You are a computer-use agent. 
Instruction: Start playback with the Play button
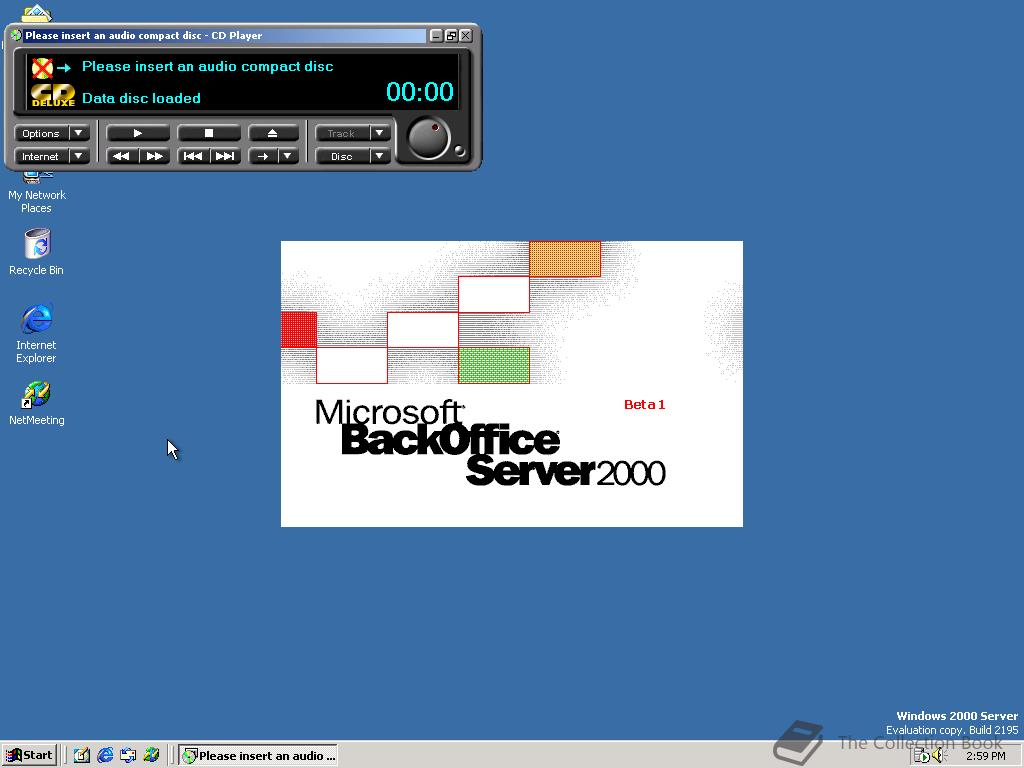138,133
